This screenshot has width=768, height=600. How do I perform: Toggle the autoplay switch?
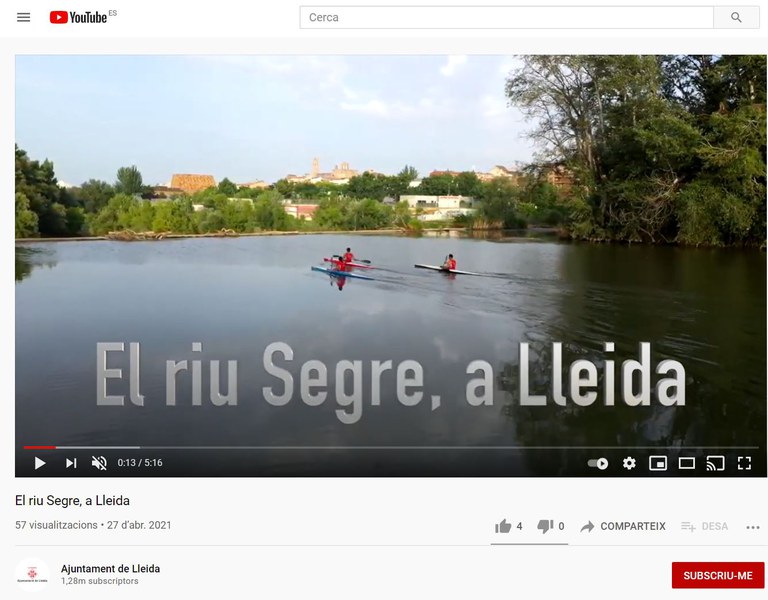pyautogui.click(x=598, y=463)
